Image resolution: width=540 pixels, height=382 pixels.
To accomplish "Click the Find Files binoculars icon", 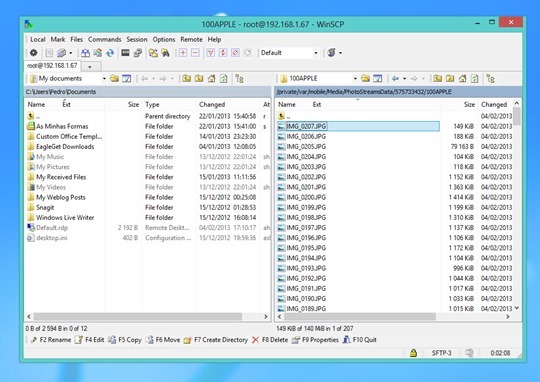I will pyautogui.click(x=166, y=53).
